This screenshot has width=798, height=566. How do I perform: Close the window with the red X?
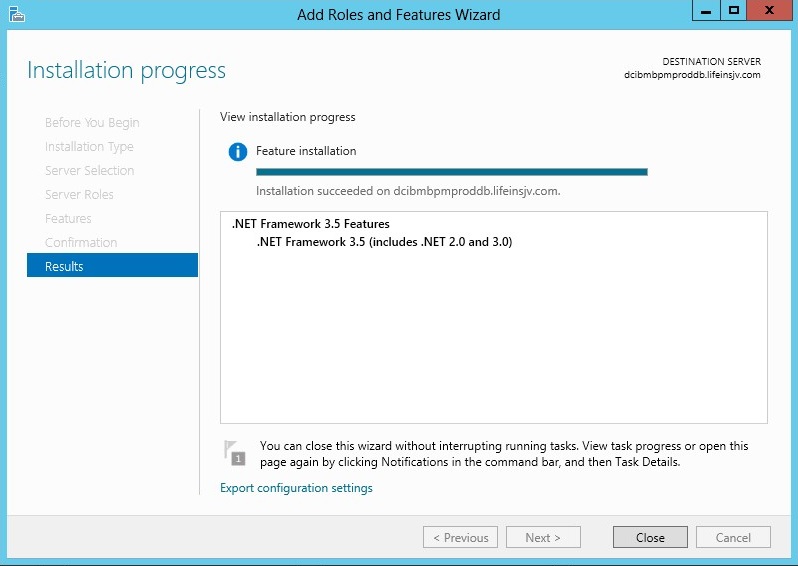pyautogui.click(x=770, y=11)
